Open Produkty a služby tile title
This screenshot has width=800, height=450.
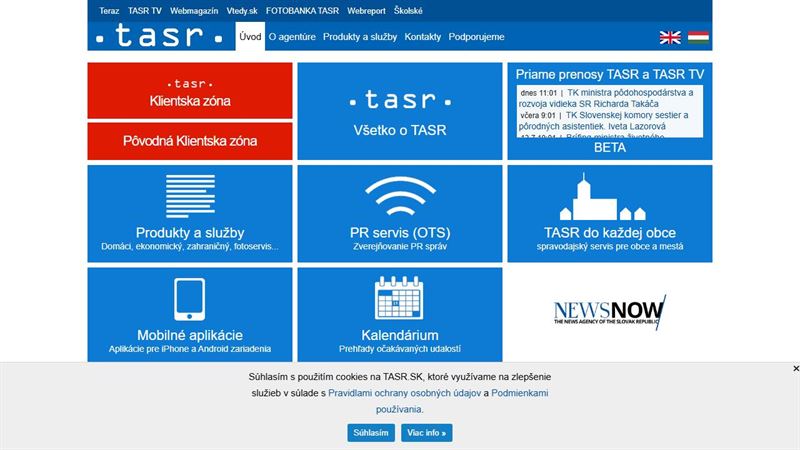(190, 233)
